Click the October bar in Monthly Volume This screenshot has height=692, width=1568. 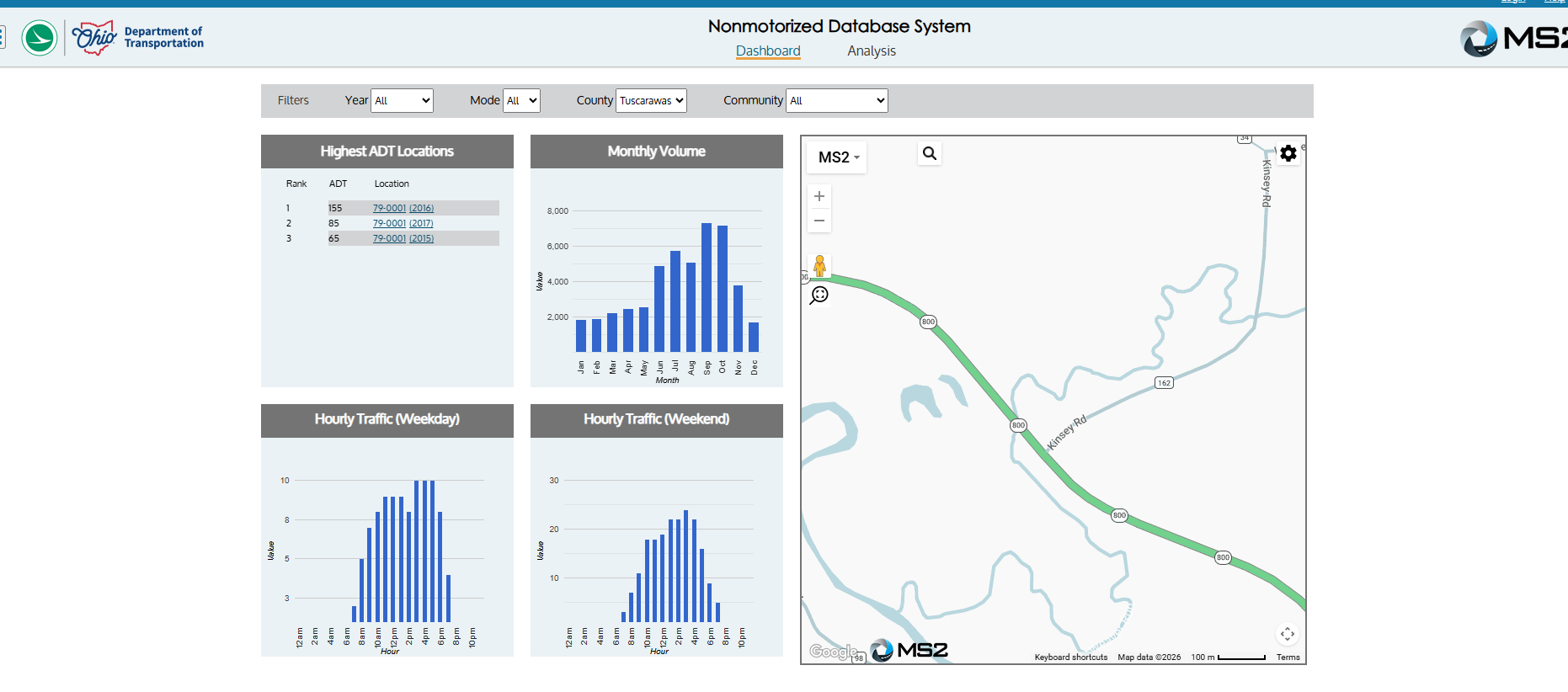click(x=723, y=288)
